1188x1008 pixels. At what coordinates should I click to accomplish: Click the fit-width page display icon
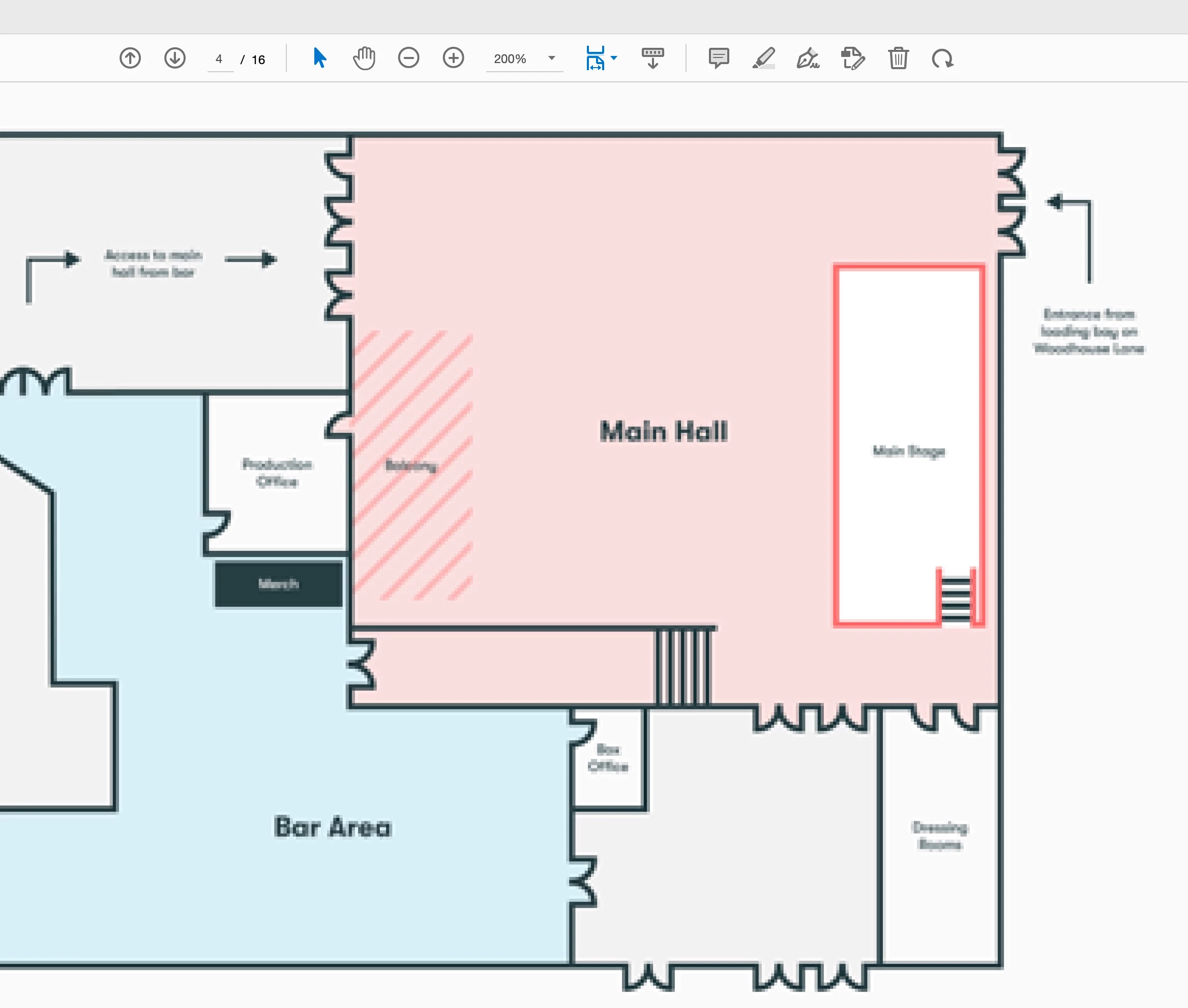(595, 58)
